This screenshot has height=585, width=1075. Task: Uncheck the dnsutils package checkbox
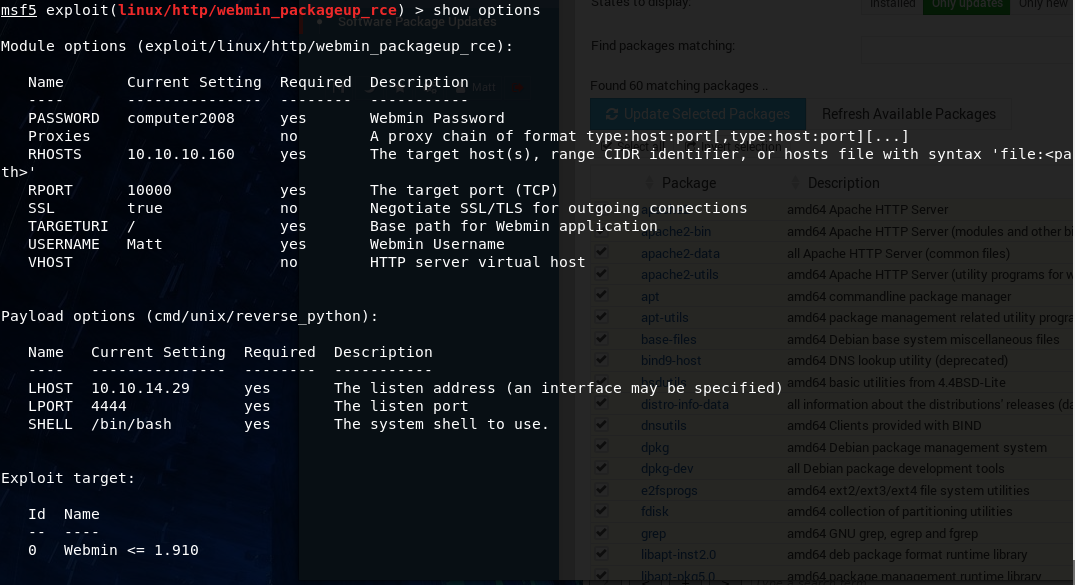point(601,425)
